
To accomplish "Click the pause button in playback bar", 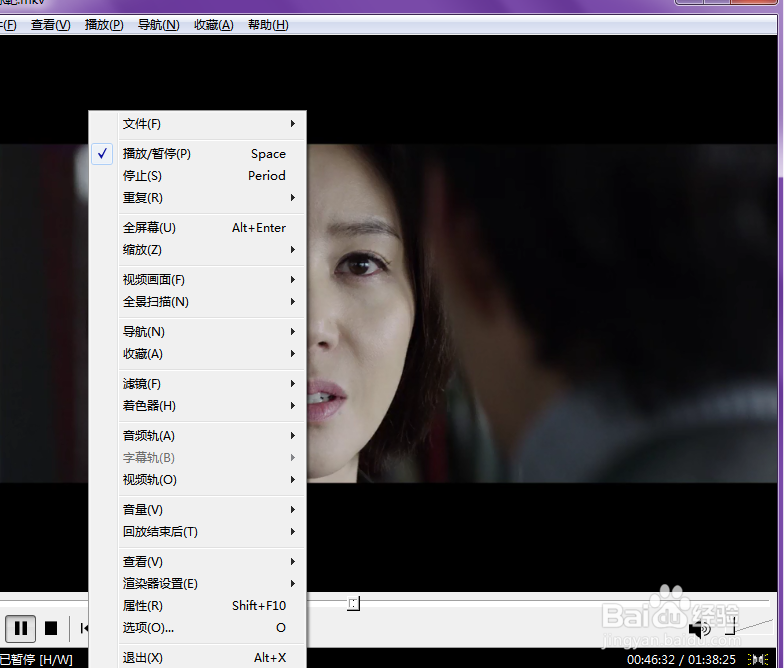I will coord(20,628).
